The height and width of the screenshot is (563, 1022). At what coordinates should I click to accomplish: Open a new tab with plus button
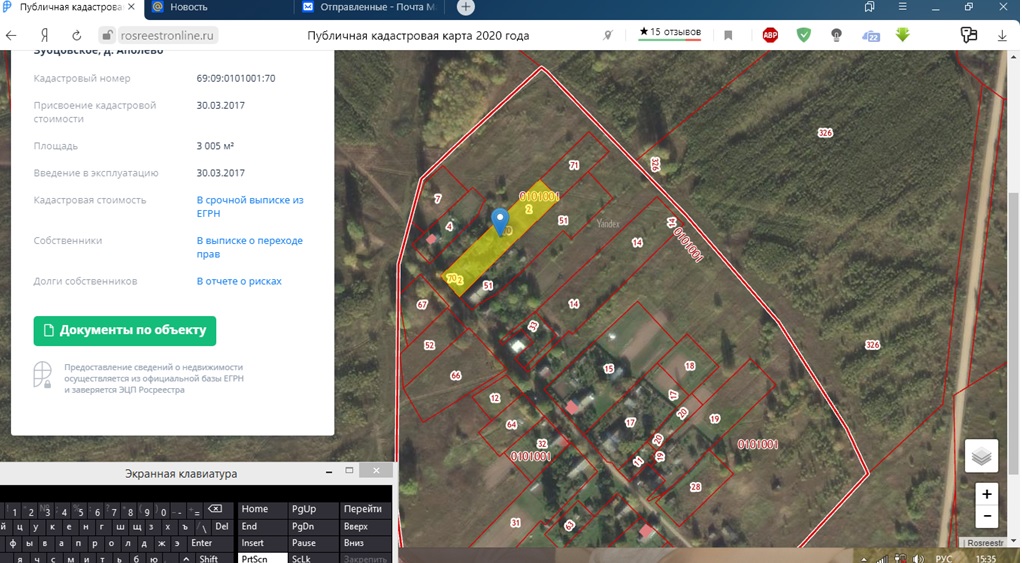point(465,7)
